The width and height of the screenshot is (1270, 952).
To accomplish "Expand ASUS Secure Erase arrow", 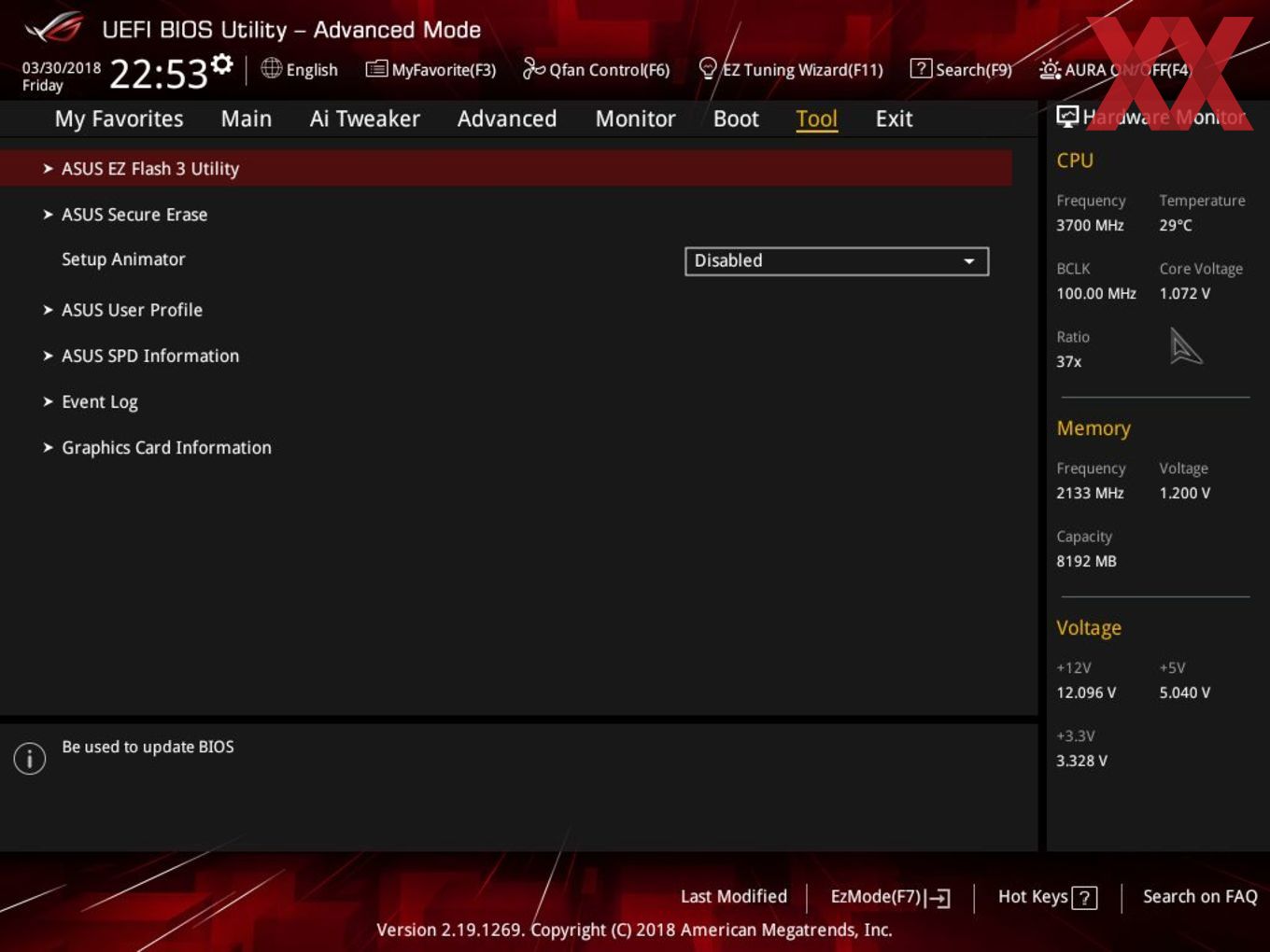I will click(48, 215).
